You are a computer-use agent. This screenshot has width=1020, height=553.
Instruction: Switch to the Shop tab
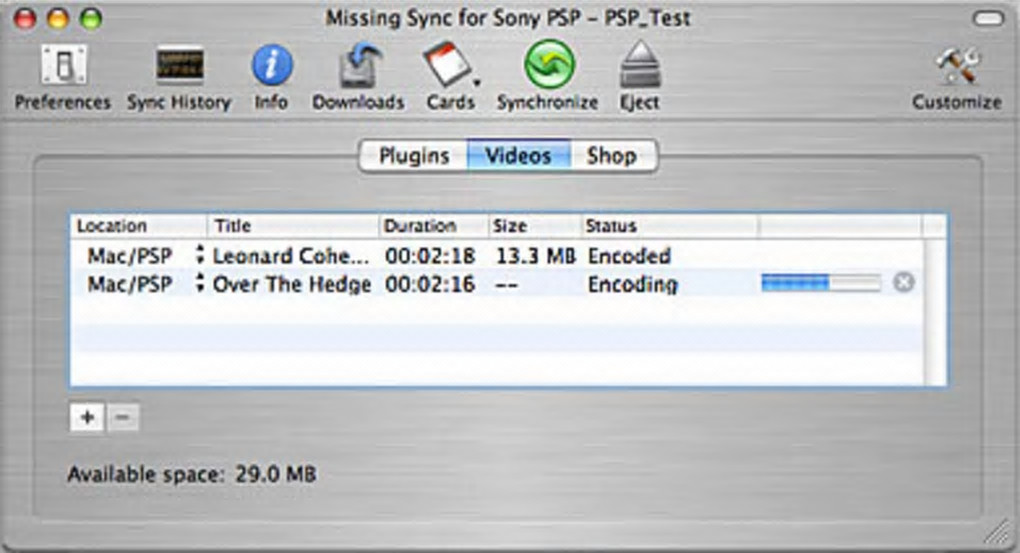click(x=611, y=156)
